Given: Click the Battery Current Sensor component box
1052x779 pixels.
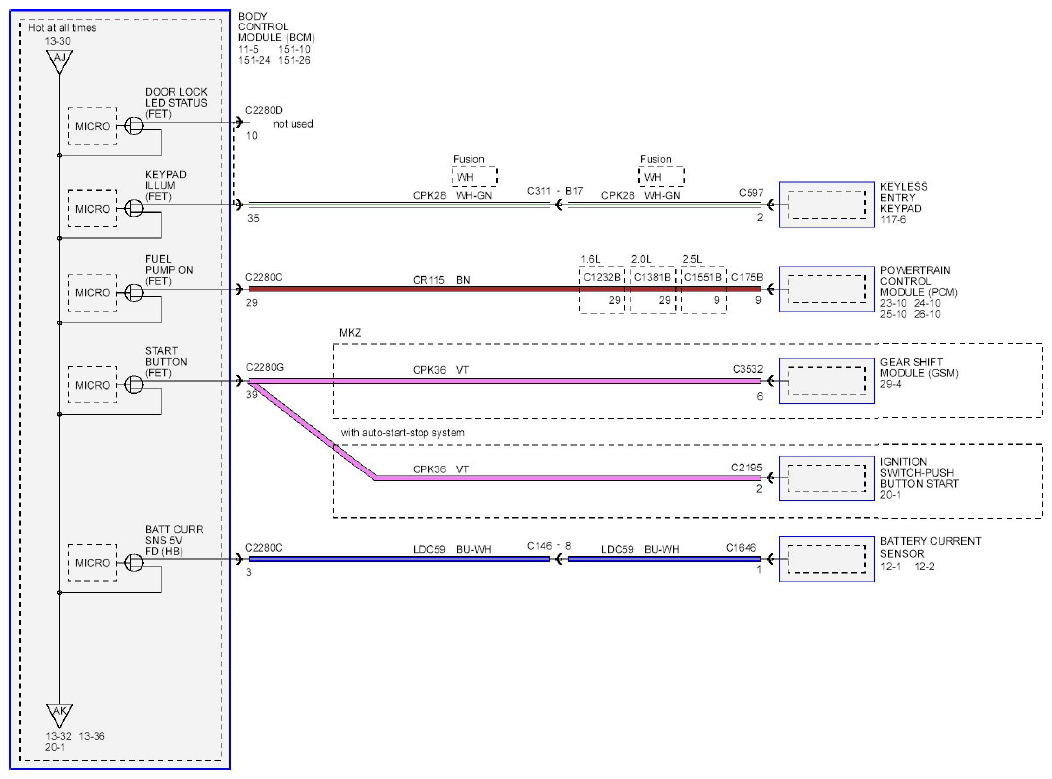Looking at the screenshot, I should tap(827, 559).
